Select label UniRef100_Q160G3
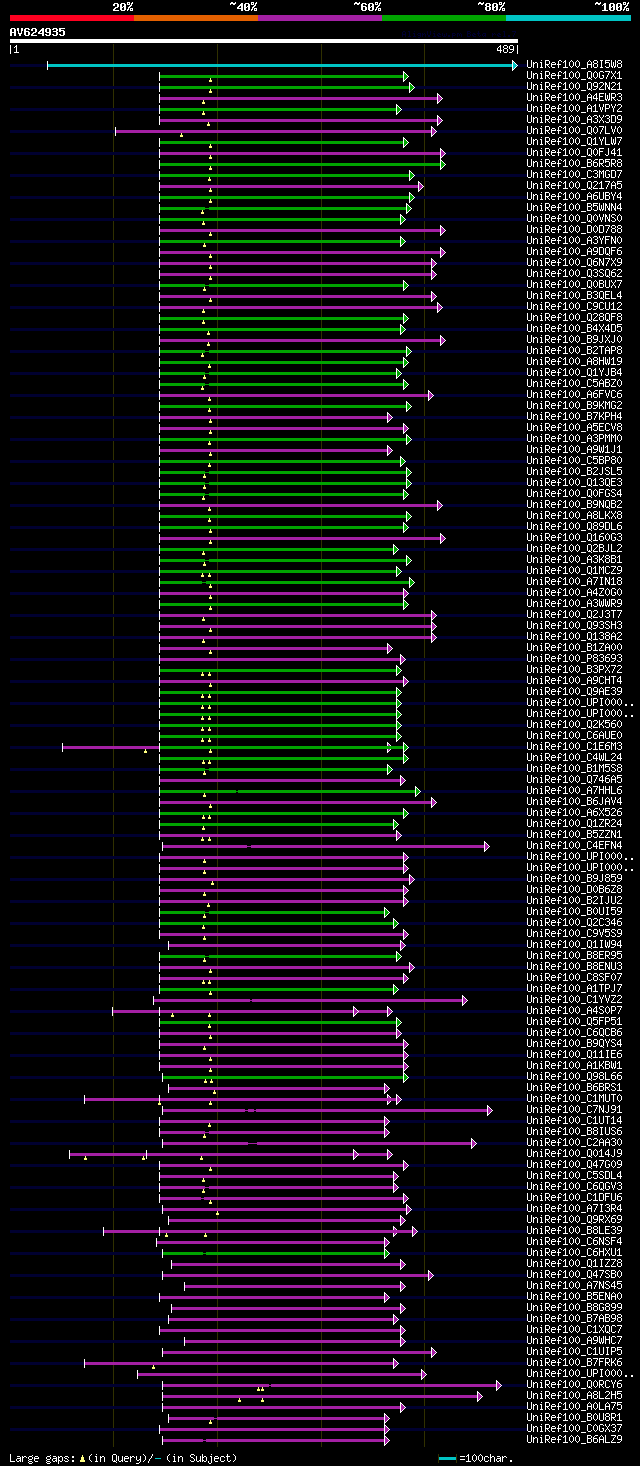Screen dimensions: 640x1466 click(574, 538)
